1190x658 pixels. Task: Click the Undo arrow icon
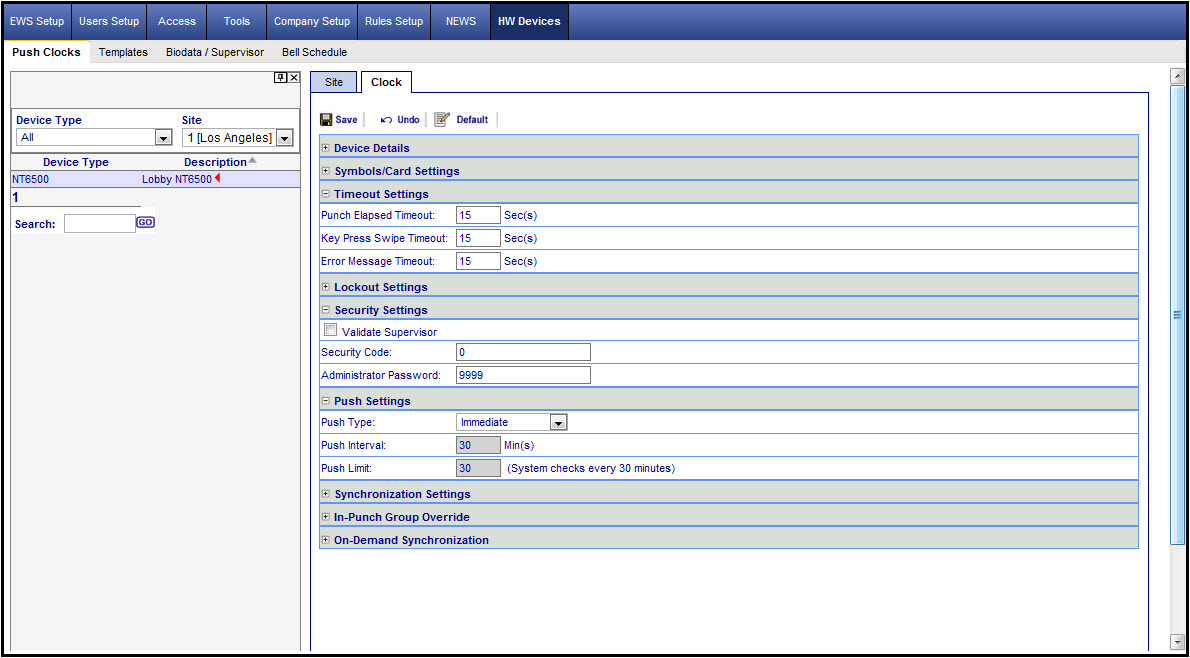(x=386, y=120)
